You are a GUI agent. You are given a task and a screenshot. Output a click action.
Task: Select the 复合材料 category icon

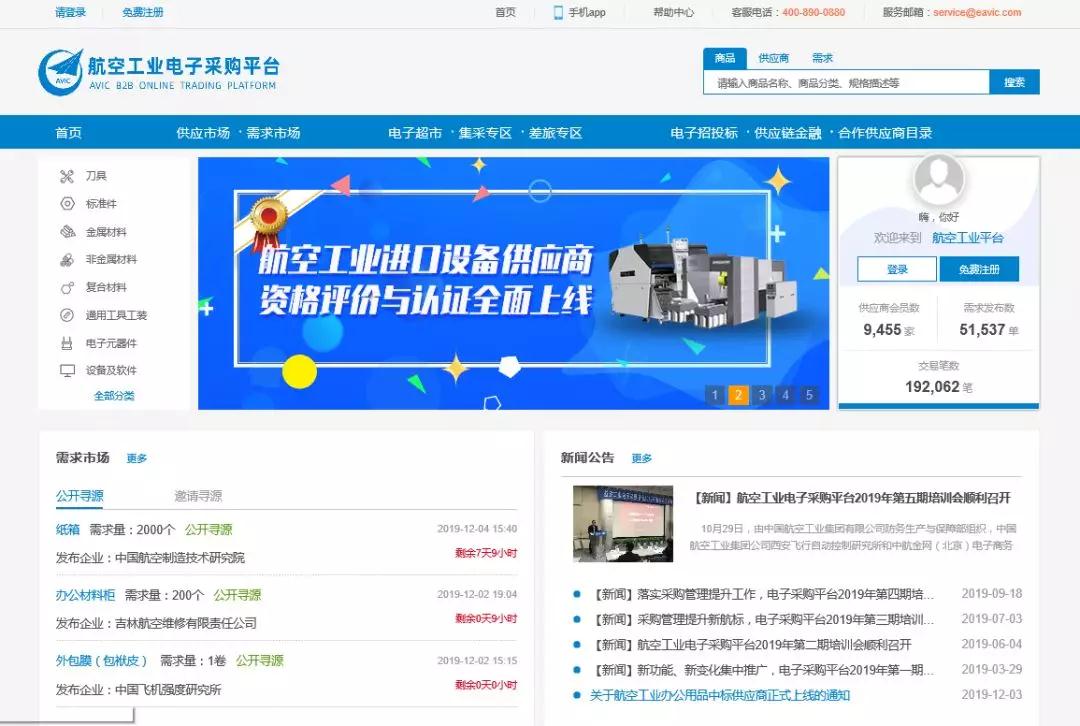pos(67,287)
